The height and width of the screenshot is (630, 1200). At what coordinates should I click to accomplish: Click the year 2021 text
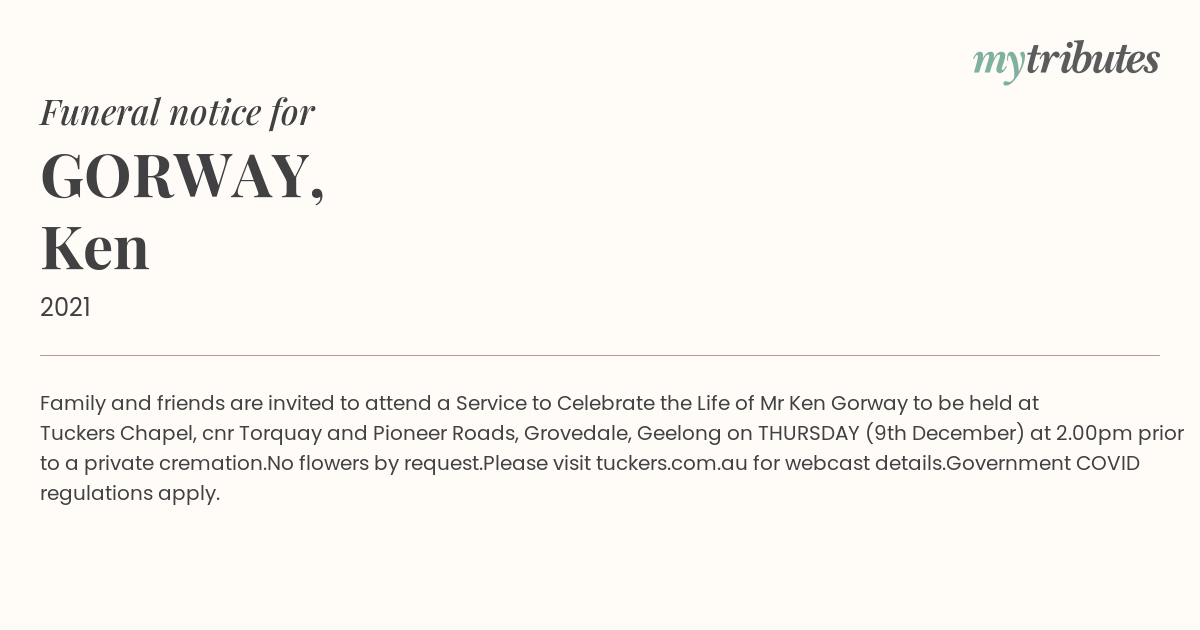click(65, 308)
